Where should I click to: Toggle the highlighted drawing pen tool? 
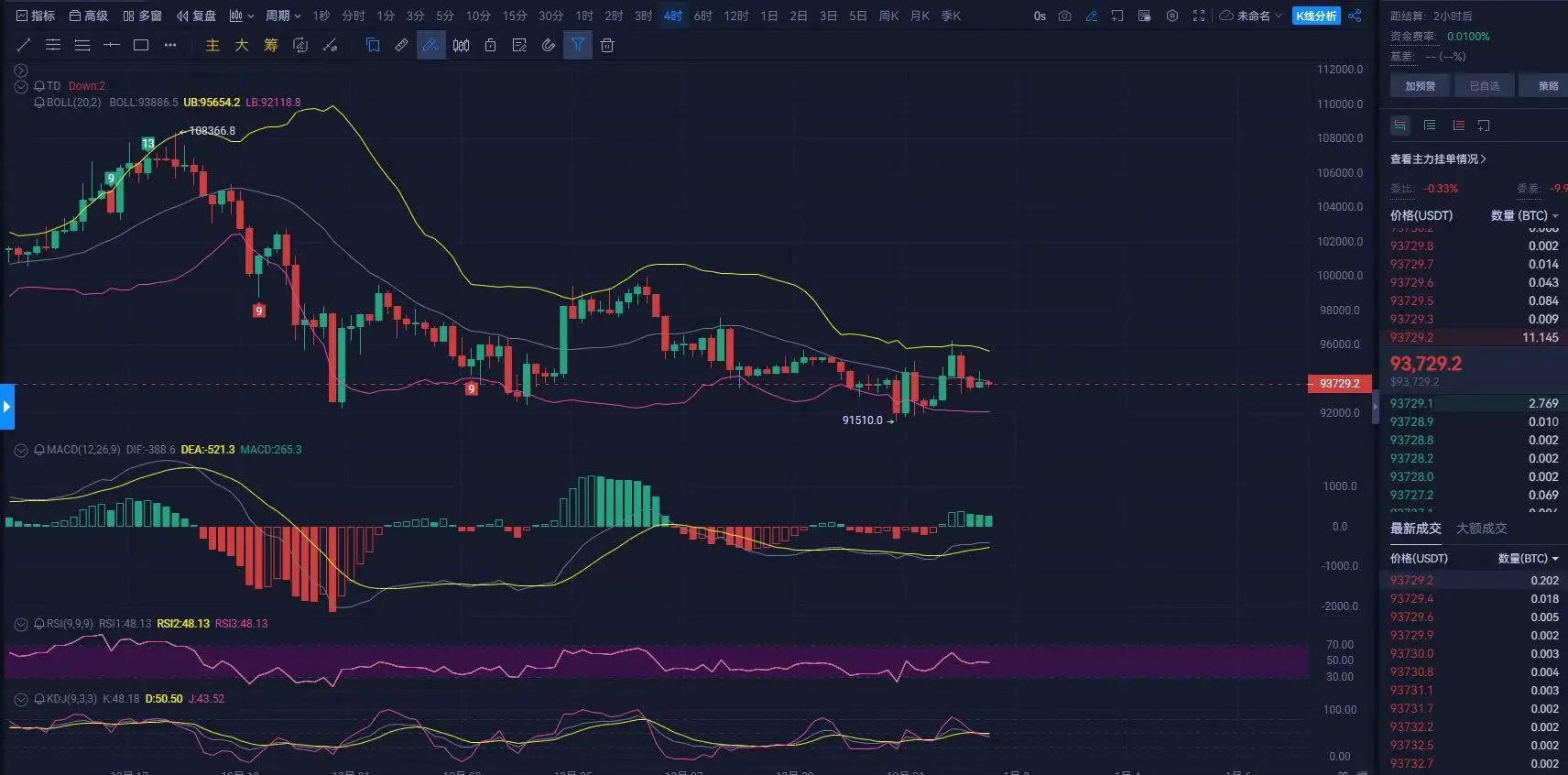click(430, 45)
